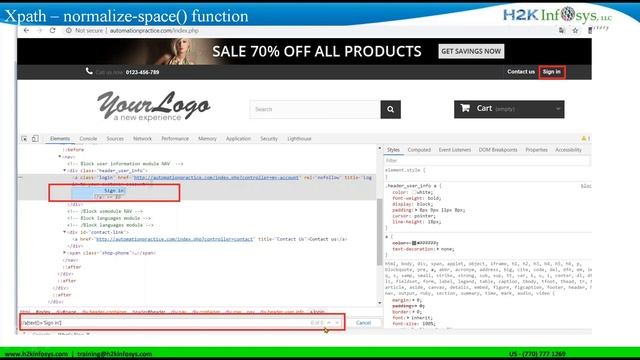Click the phone icon in the site header
This screenshot has height=360, width=640.
point(89,71)
